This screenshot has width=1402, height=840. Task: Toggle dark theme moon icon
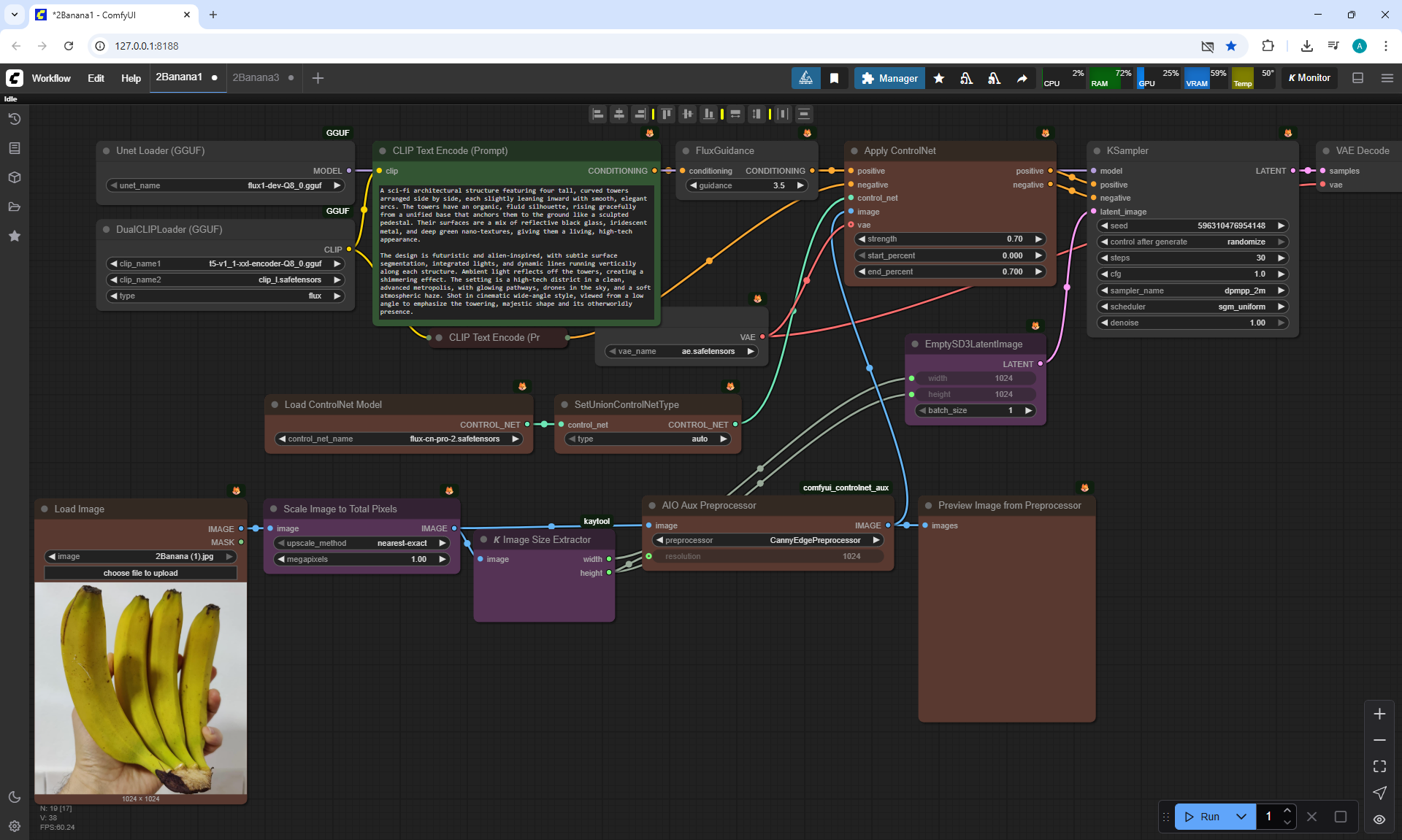15,797
